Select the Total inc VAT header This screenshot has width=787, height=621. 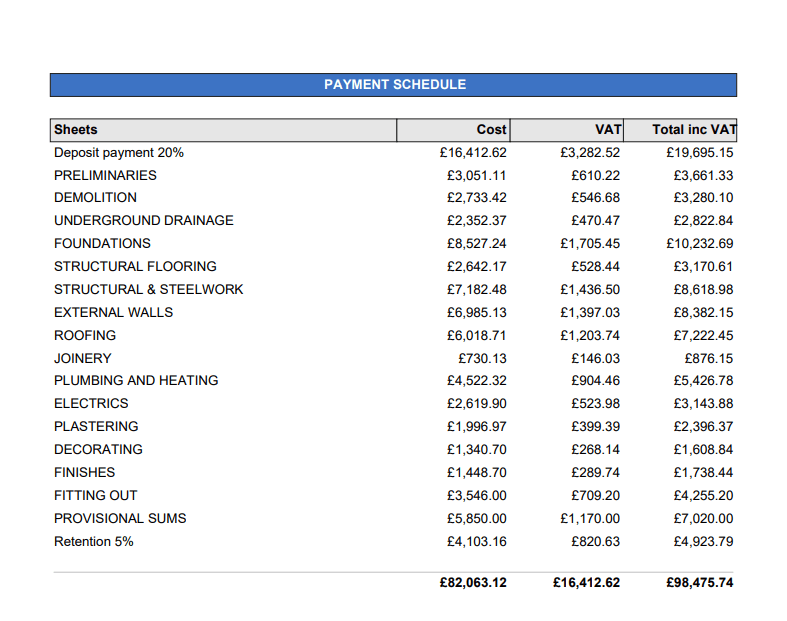693,129
